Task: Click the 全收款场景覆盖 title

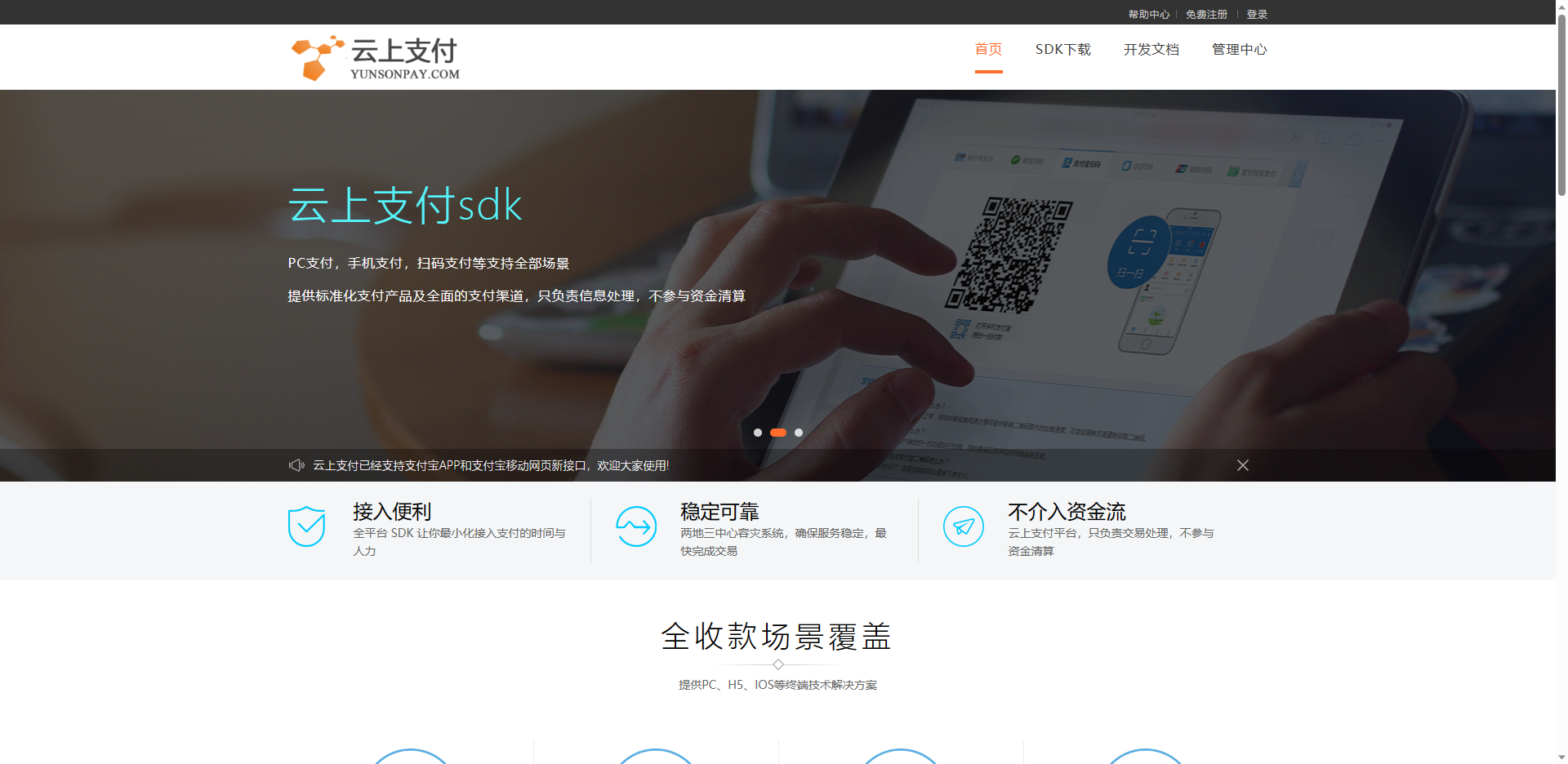Action: 776,637
